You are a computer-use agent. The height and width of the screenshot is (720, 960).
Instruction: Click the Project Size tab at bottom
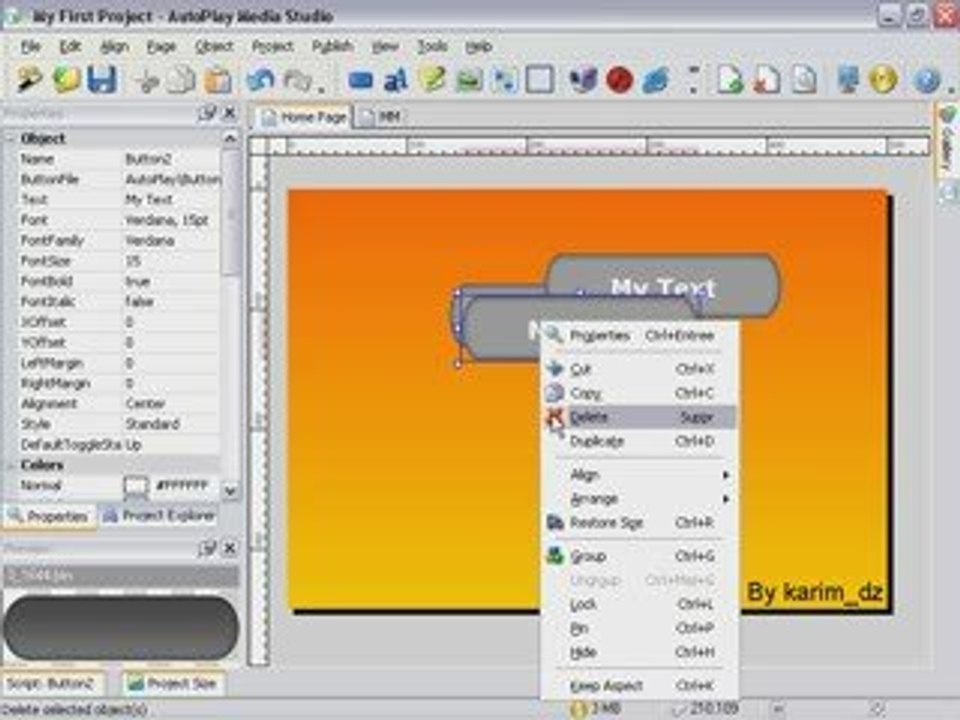click(173, 683)
